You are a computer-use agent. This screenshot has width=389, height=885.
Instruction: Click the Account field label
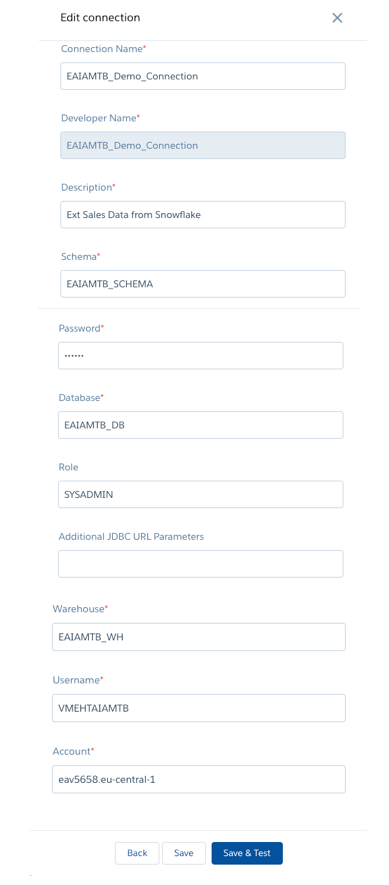(73, 751)
